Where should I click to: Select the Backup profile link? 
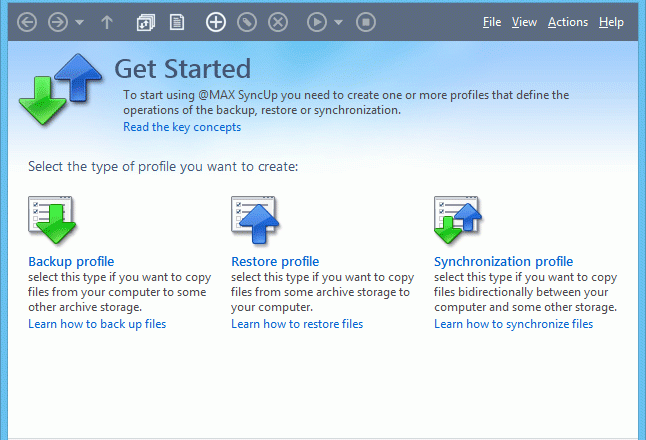pyautogui.click(x=71, y=262)
